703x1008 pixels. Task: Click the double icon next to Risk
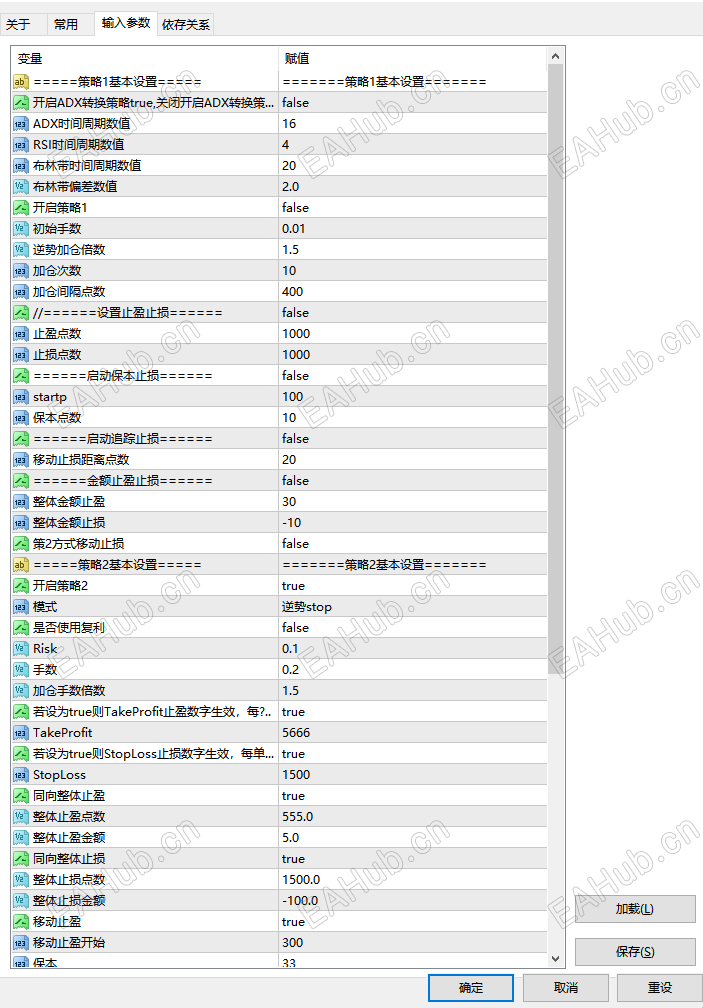click(x=21, y=649)
